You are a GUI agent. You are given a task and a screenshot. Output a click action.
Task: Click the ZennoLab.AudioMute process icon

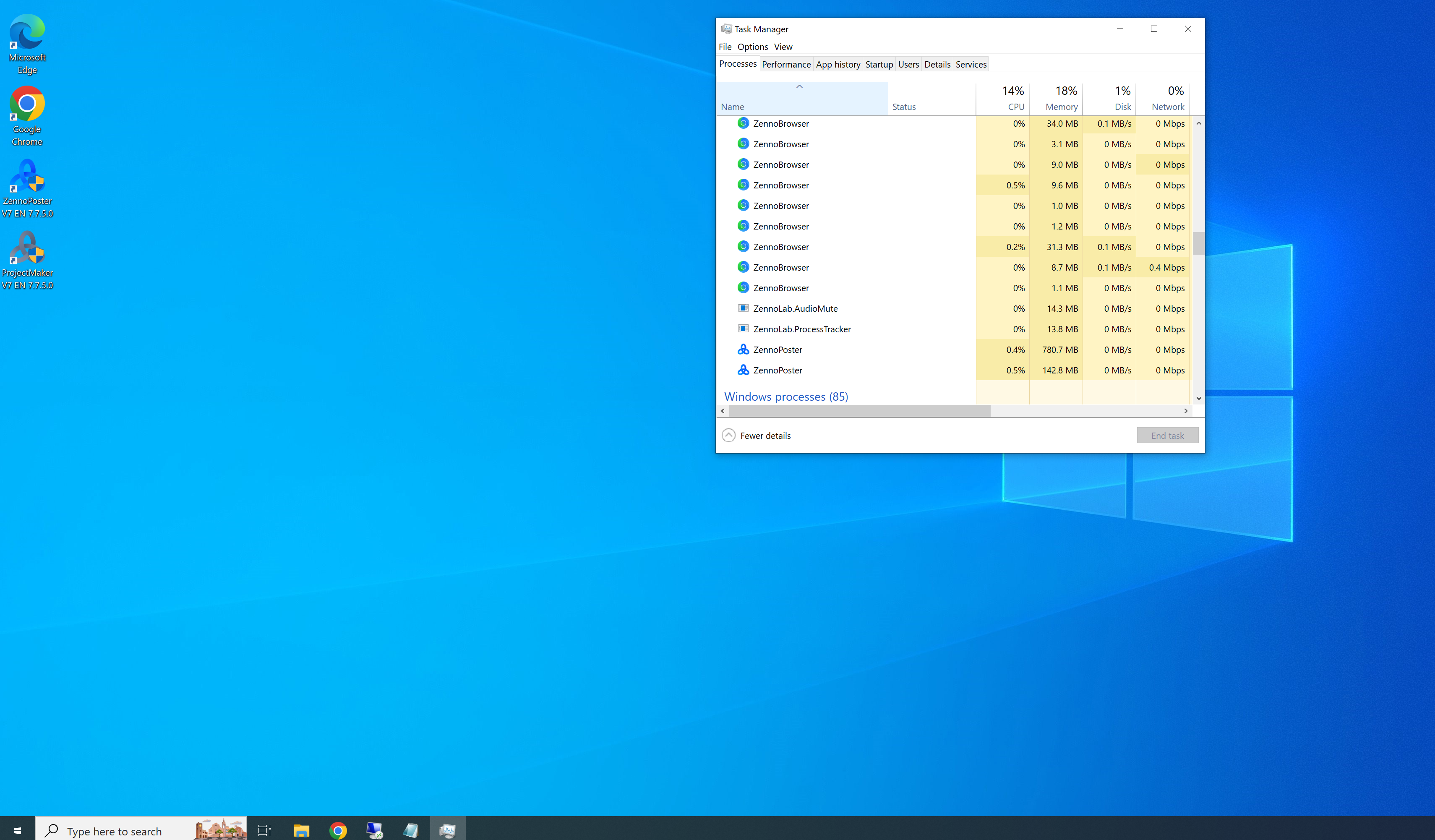(743, 308)
